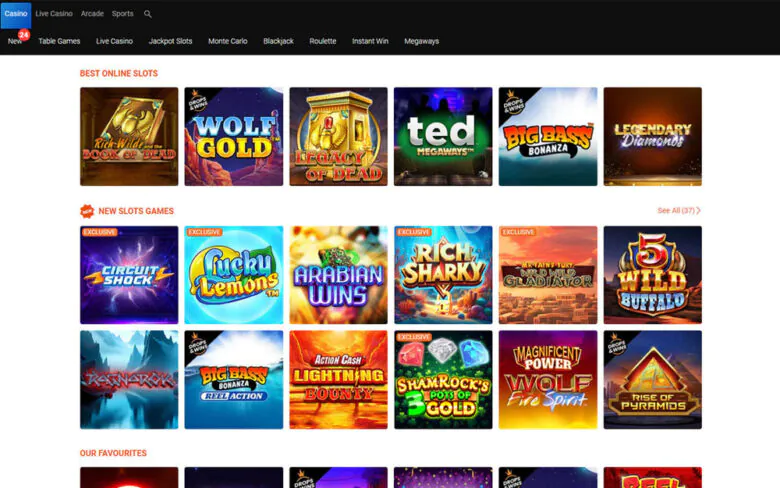The image size is (780, 488).
Task: Open the Lucky Lemons game
Action: click(x=234, y=275)
